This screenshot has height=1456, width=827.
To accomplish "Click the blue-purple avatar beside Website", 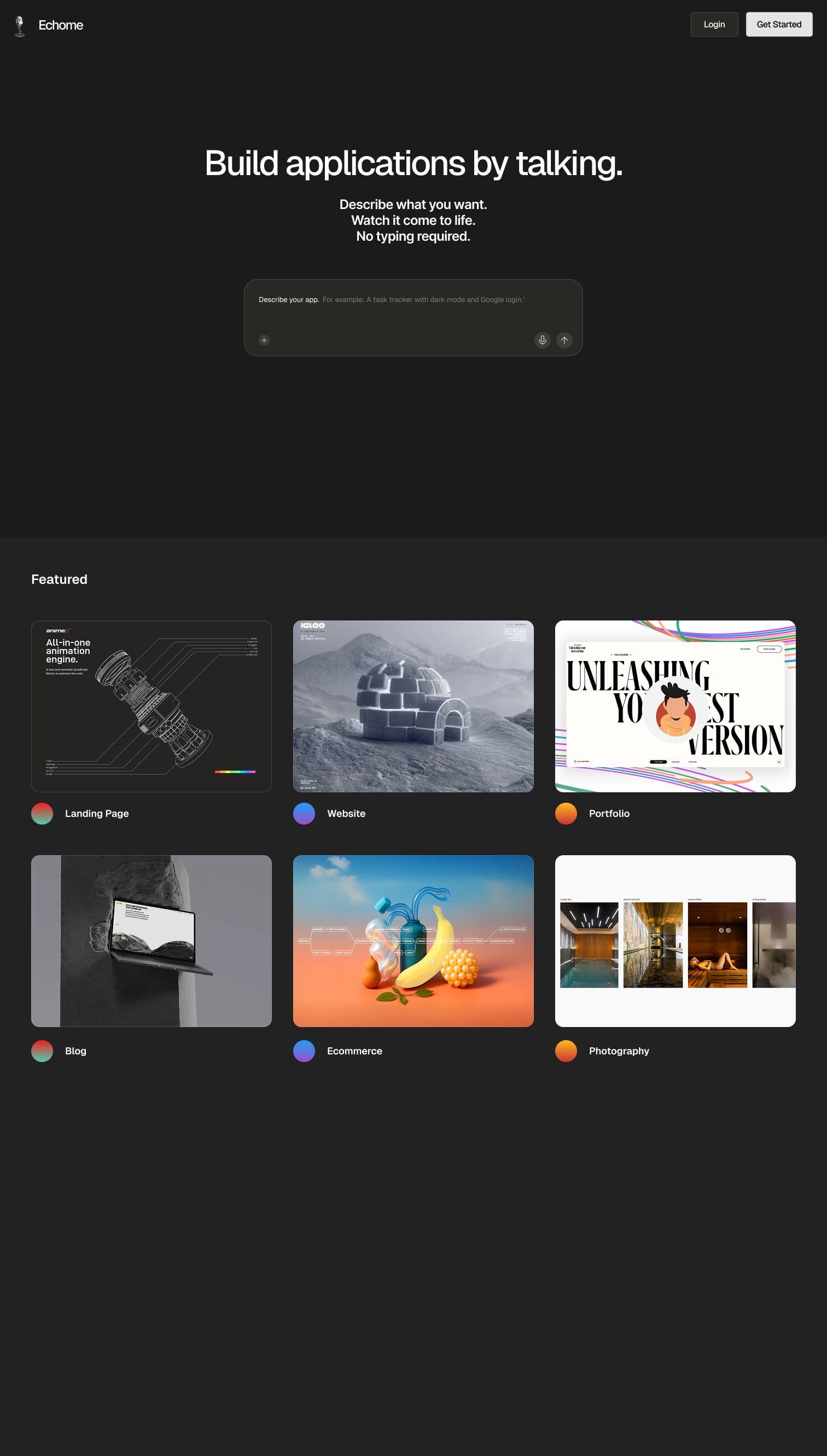I will click(x=304, y=814).
